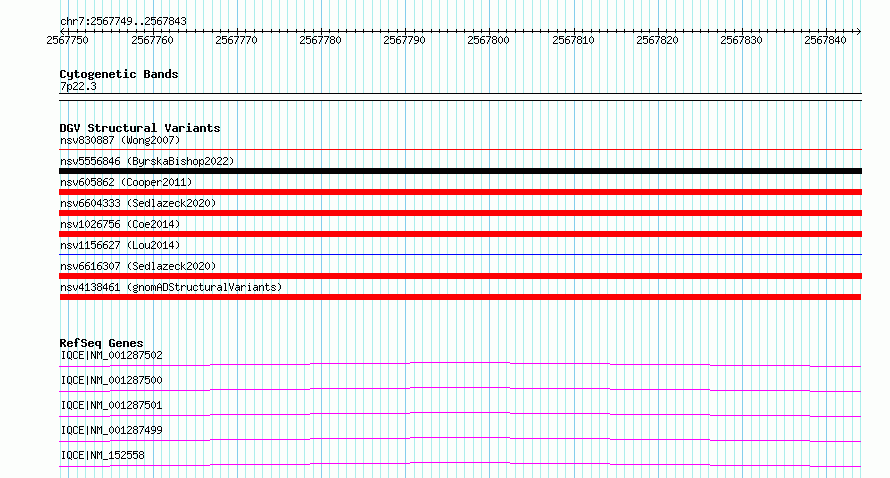This screenshot has height=478, width=890.
Task: Click ruler position 2567760
Action: 152,40
